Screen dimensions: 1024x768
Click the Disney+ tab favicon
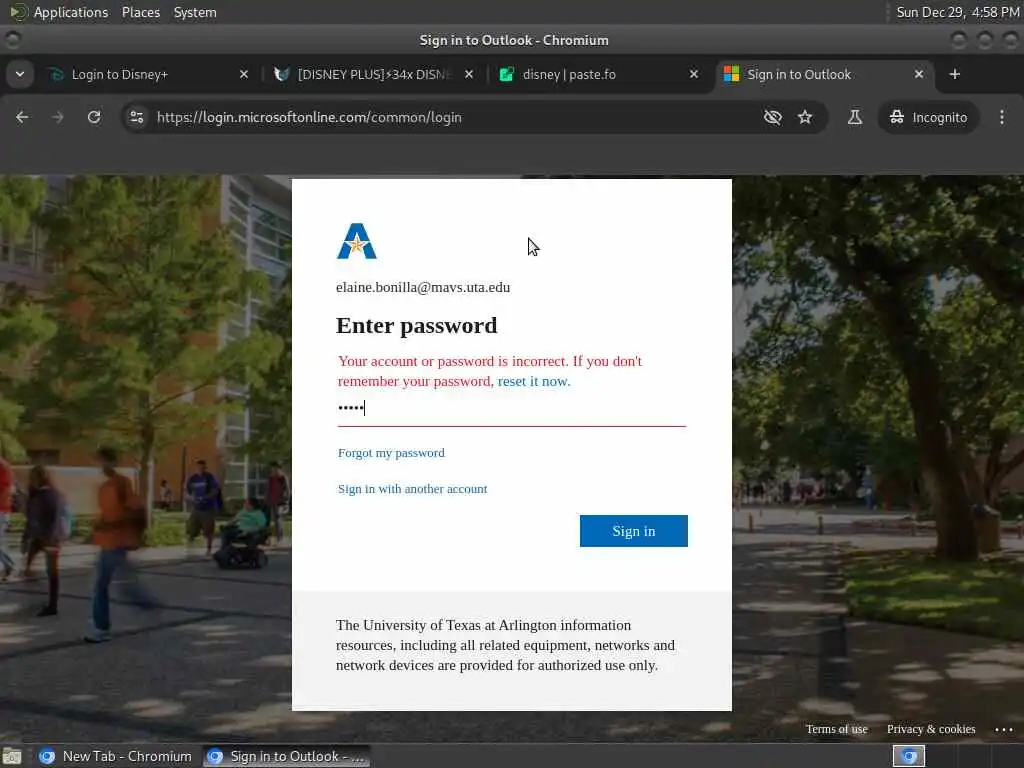[x=57, y=74]
